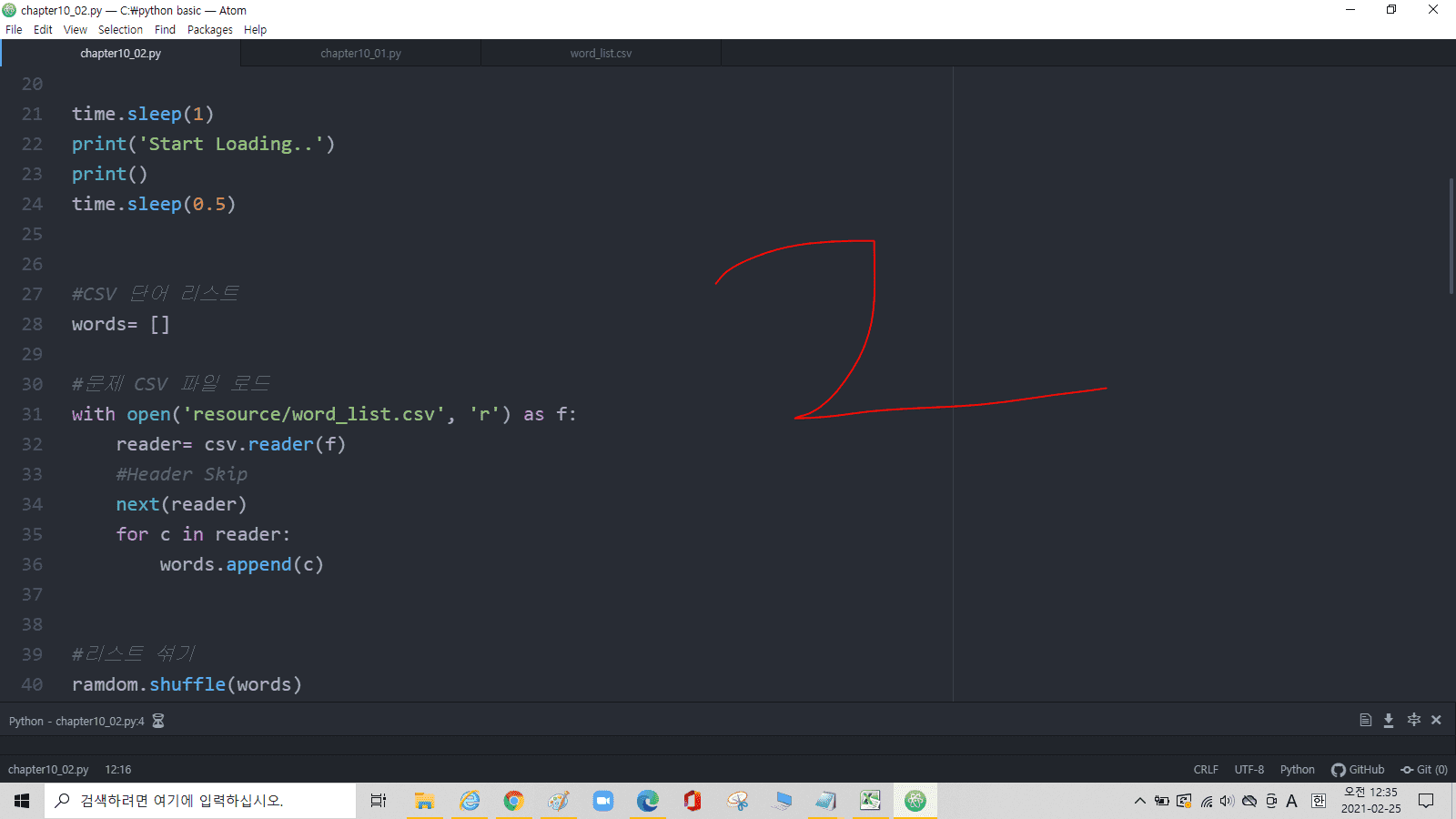1456x819 pixels.
Task: Change the Python grammar selector in status bar
Action: (1298, 770)
